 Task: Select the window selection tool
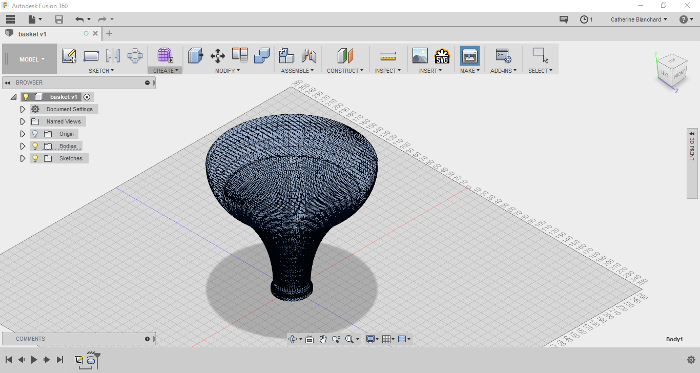click(x=540, y=55)
